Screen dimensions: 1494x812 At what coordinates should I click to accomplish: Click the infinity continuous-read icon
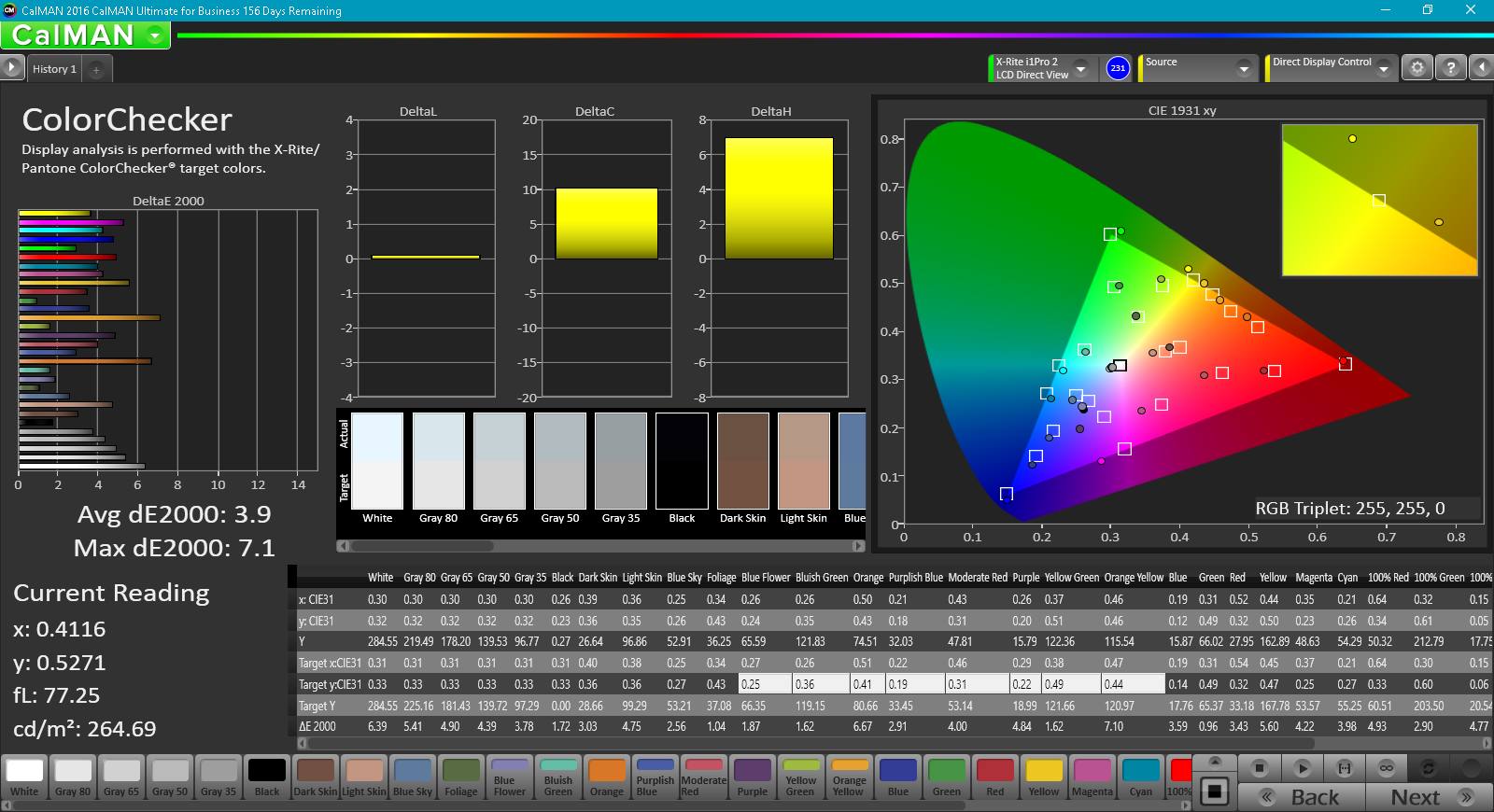coord(1387,768)
